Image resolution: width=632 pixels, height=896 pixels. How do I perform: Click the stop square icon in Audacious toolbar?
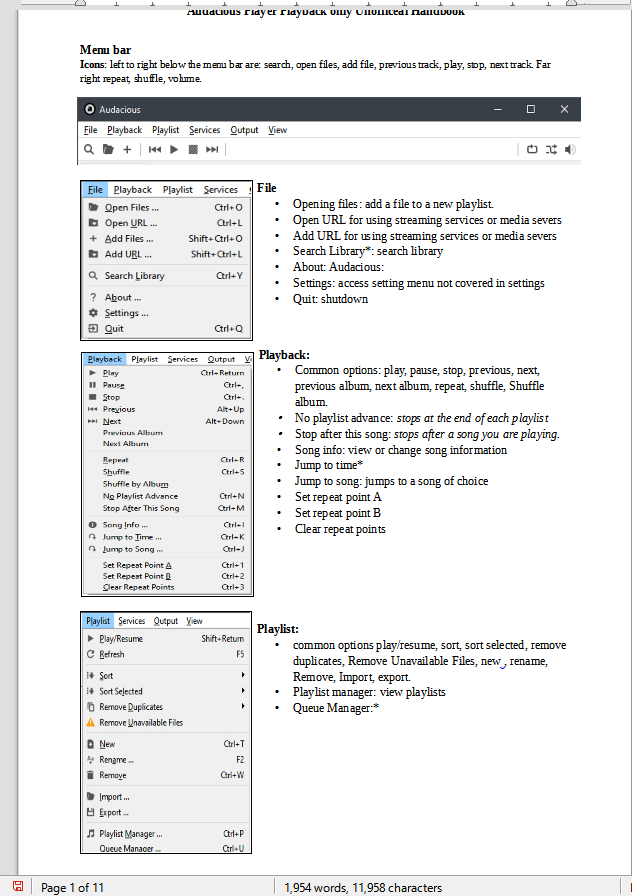click(193, 149)
